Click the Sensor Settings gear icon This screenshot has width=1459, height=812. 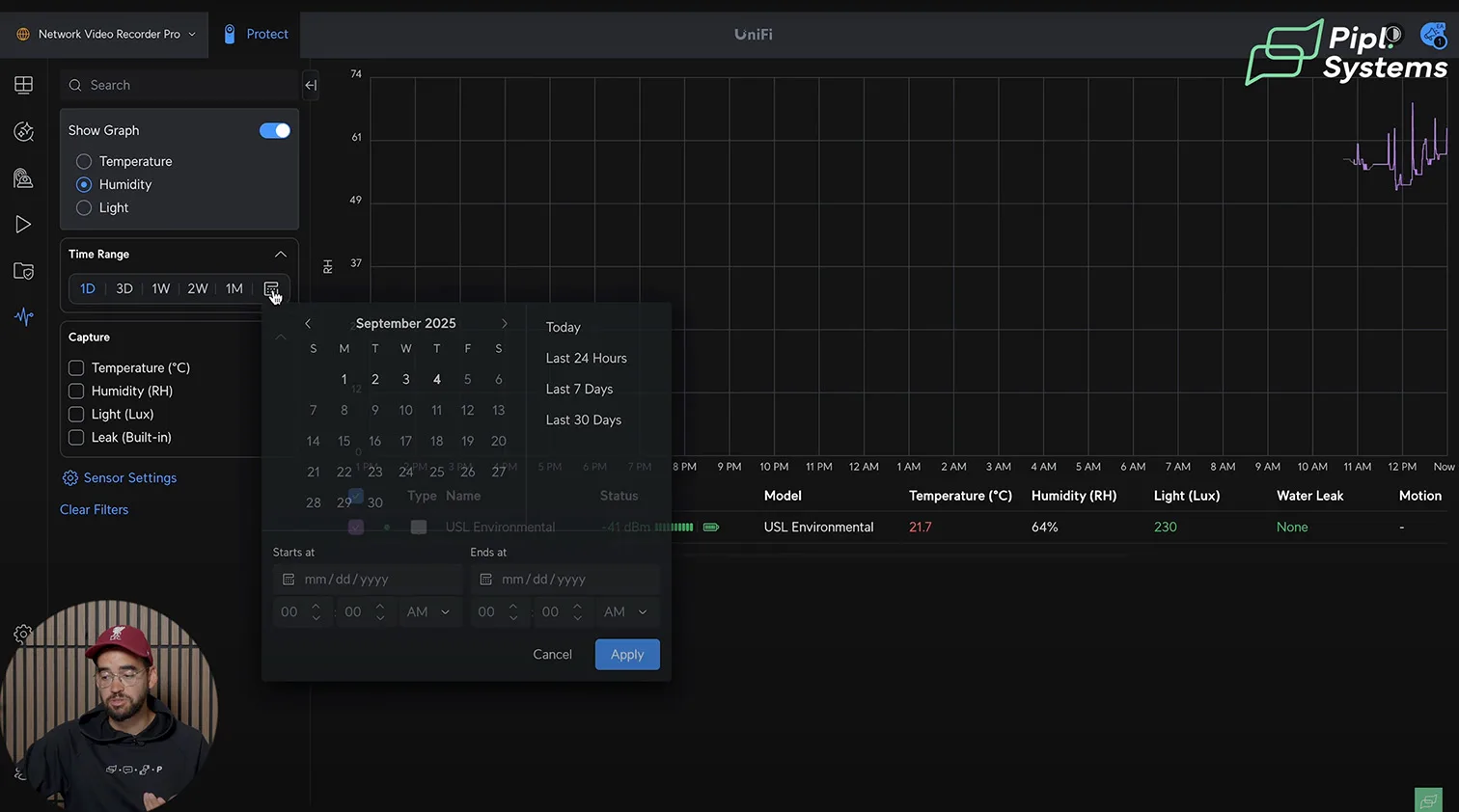pos(69,478)
